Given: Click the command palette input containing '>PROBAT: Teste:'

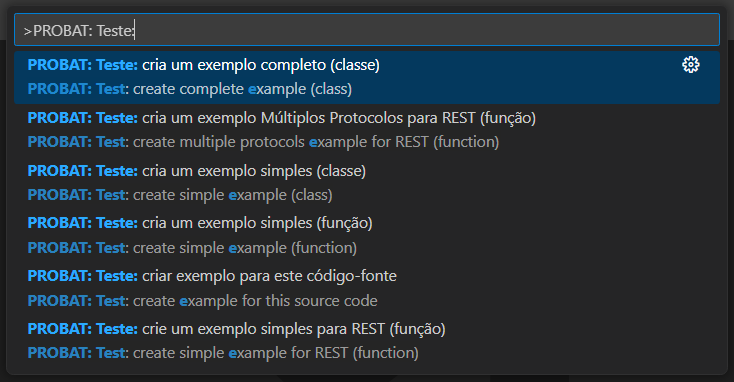Looking at the screenshot, I should click(x=367, y=30).
